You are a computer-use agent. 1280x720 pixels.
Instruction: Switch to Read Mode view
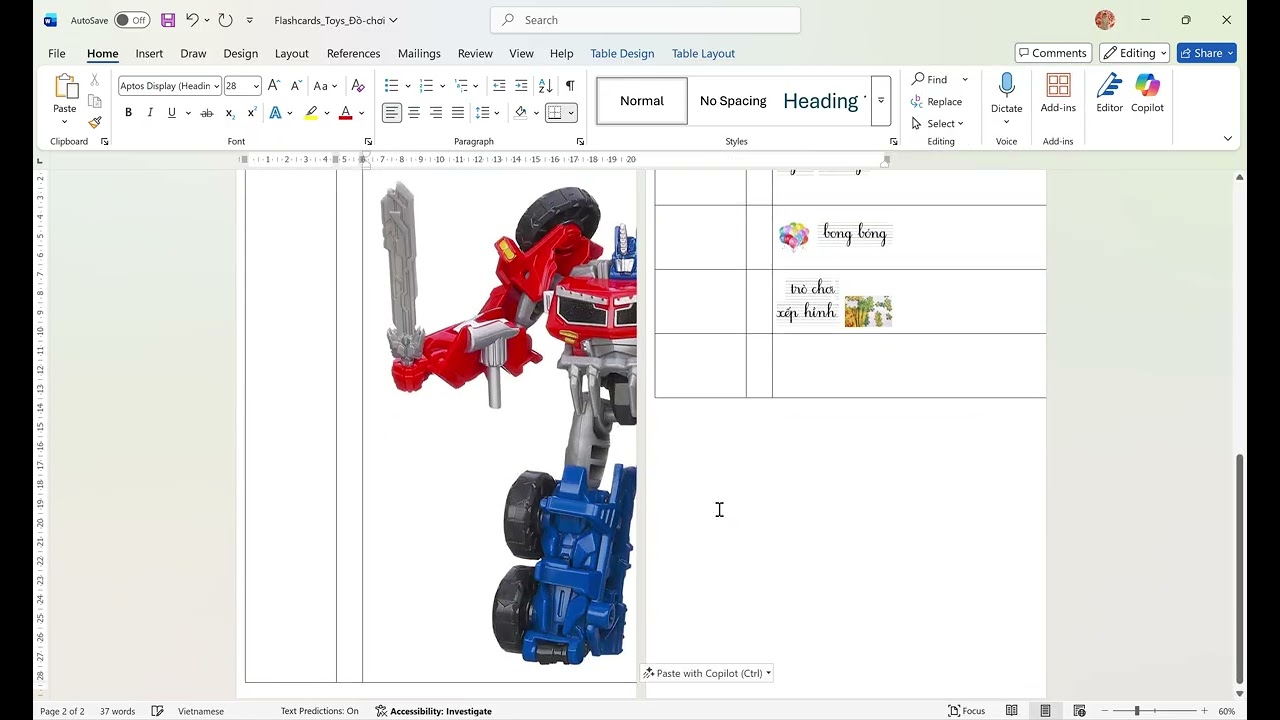pos(1012,711)
